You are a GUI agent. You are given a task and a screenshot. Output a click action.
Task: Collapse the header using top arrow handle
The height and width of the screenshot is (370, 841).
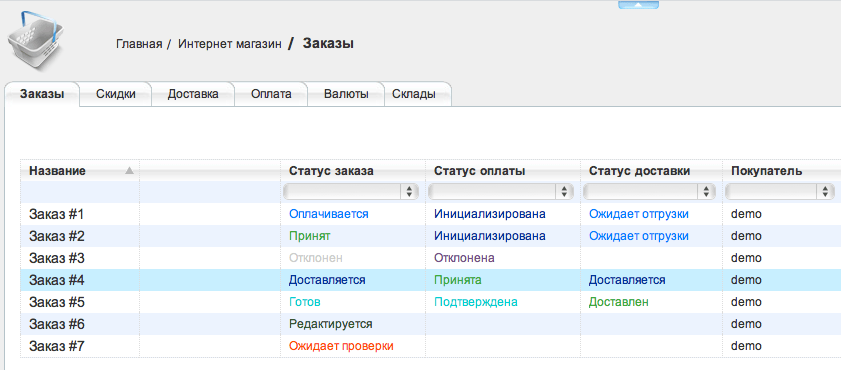[638, 5]
